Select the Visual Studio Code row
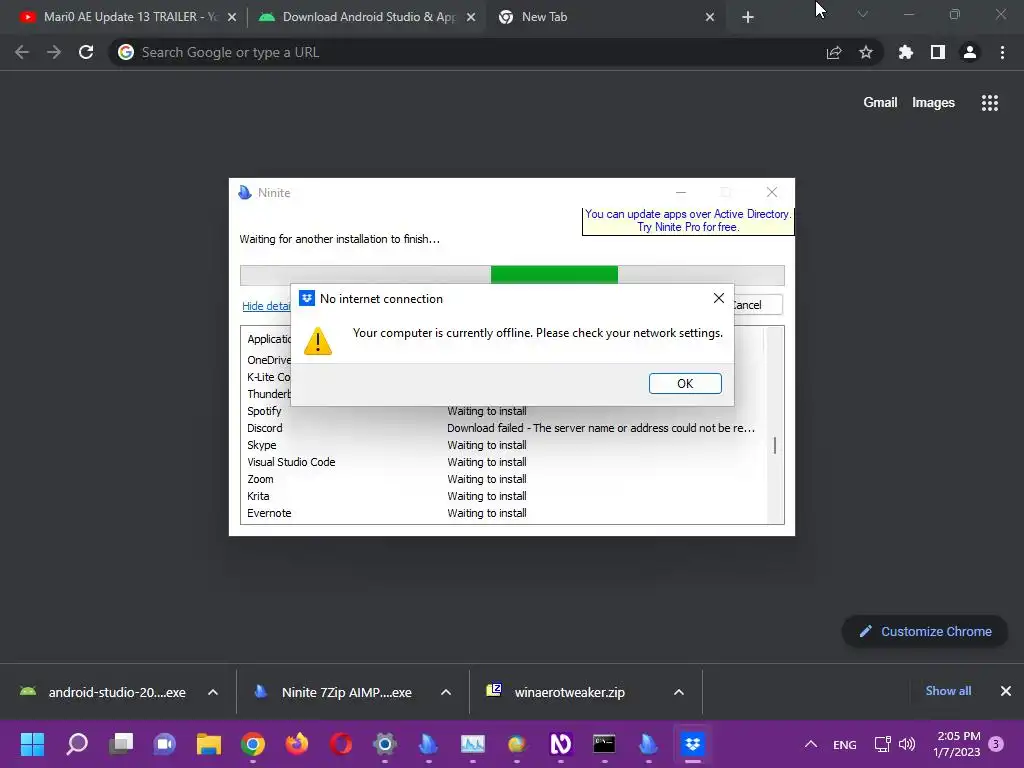This screenshot has height=768, width=1024. [502, 462]
